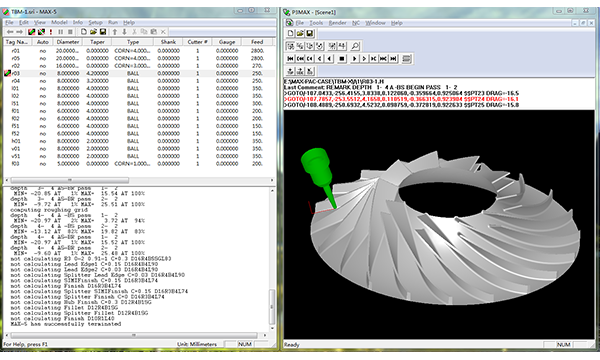This screenshot has height=360, width=600.
Task: Open the Setup menu in MAX-5
Action: [95, 22]
